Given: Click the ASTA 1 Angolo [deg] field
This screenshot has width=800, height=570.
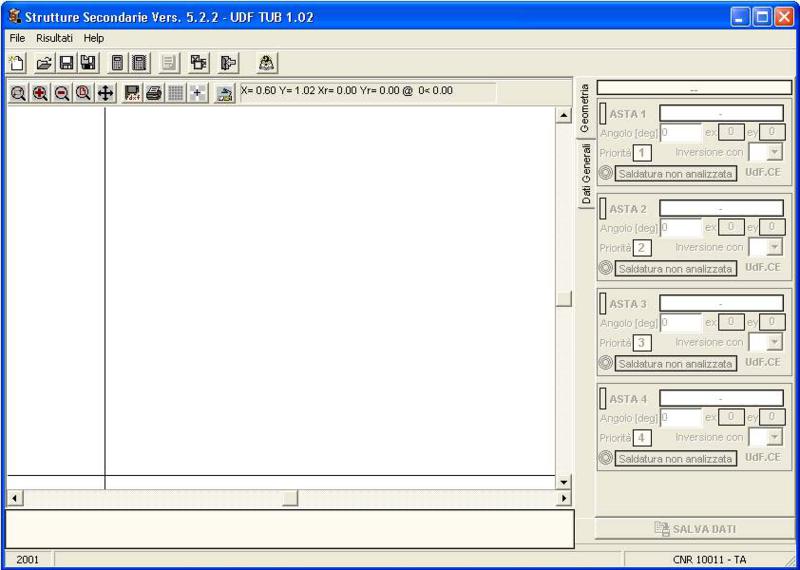Looking at the screenshot, I should click(x=681, y=133).
